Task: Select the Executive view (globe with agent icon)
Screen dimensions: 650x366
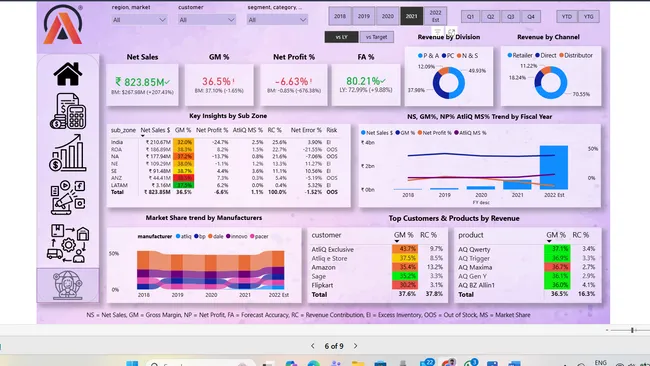Action: click(x=68, y=285)
